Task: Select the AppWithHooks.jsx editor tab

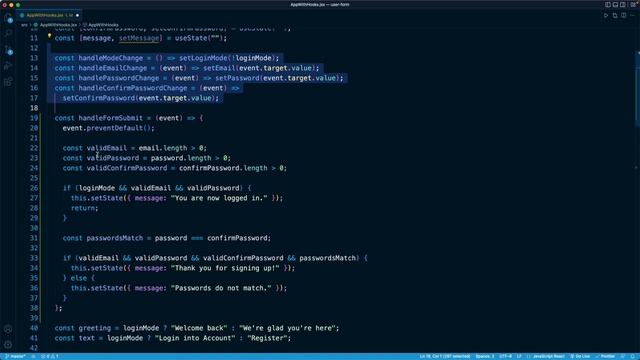Action: tap(49, 16)
